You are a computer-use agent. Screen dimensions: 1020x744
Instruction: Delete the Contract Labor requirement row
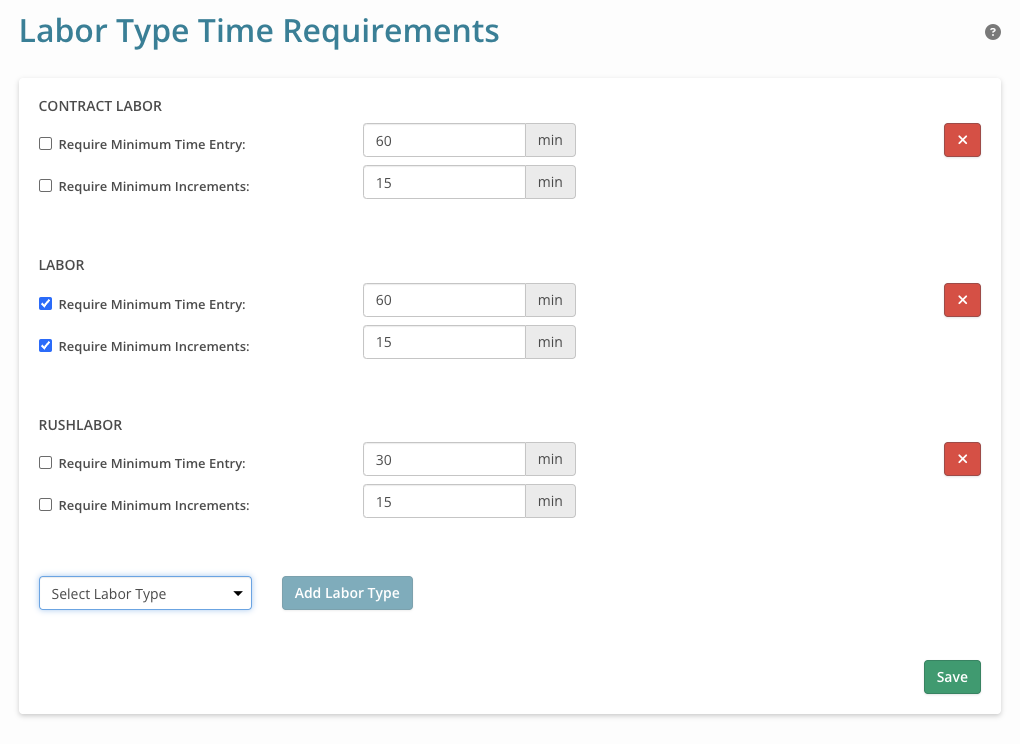point(962,140)
